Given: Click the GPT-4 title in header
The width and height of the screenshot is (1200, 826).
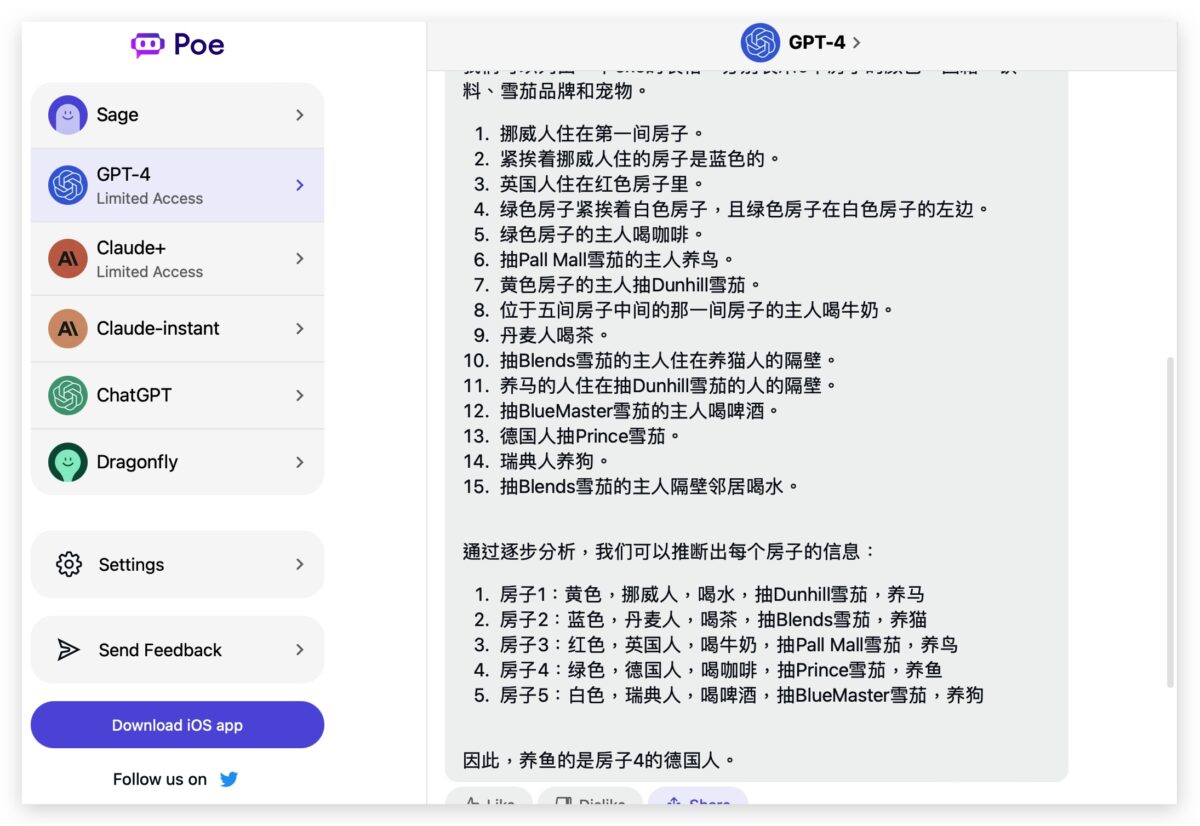Looking at the screenshot, I should click(x=816, y=43).
